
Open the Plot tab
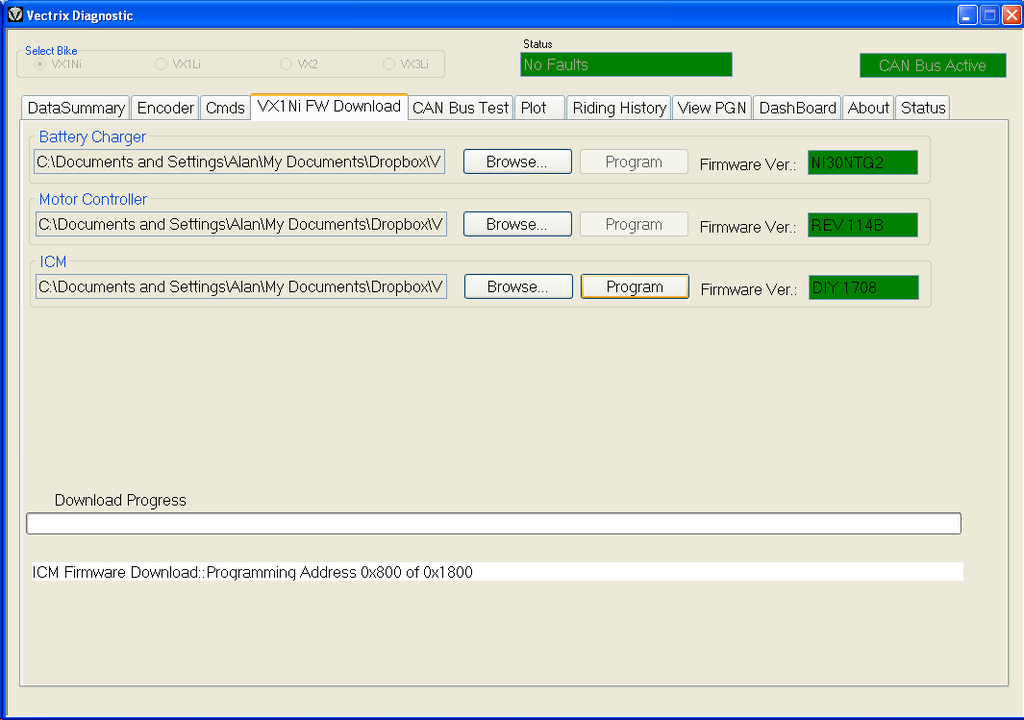pos(539,108)
